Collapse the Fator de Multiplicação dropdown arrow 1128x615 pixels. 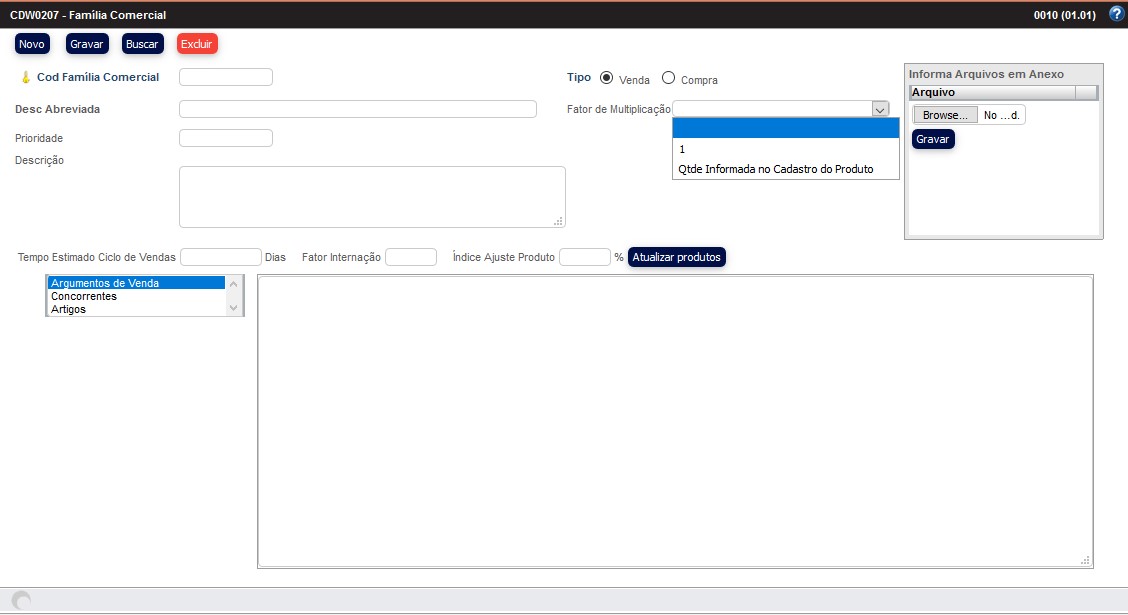tap(880, 109)
